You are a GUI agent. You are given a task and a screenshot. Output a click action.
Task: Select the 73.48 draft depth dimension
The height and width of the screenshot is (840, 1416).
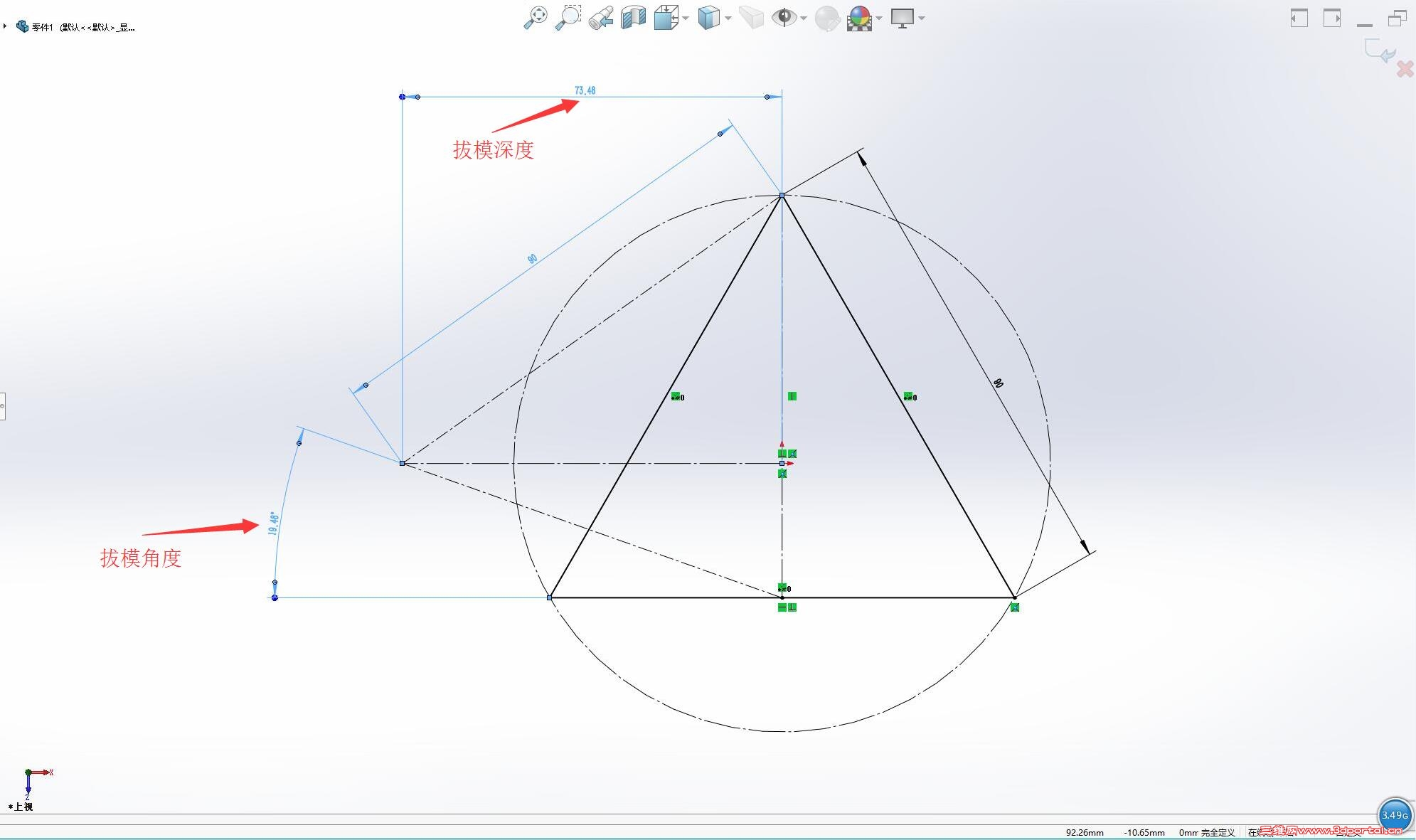[x=585, y=90]
